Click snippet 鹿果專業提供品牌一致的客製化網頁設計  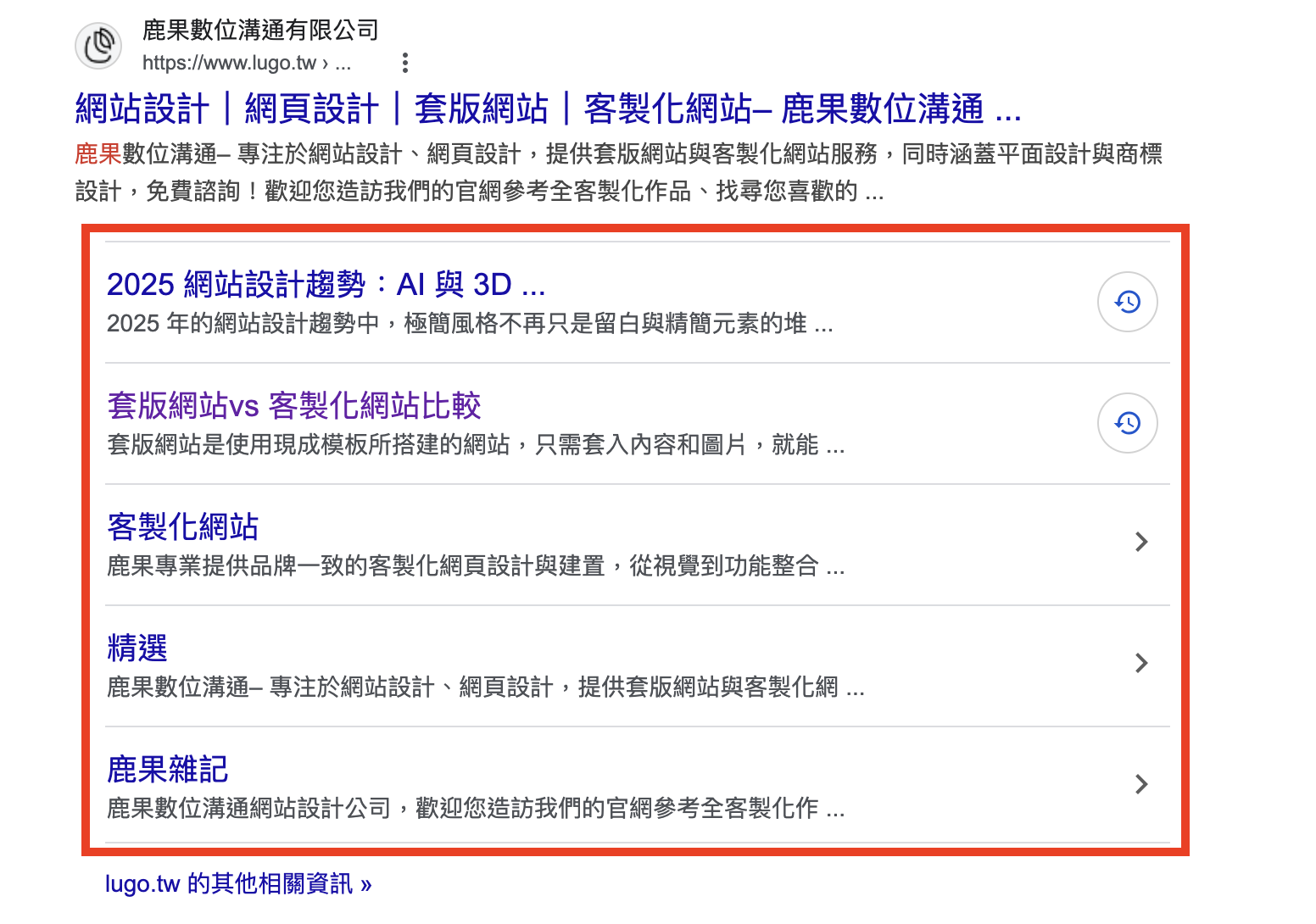pyautogui.click(x=476, y=566)
